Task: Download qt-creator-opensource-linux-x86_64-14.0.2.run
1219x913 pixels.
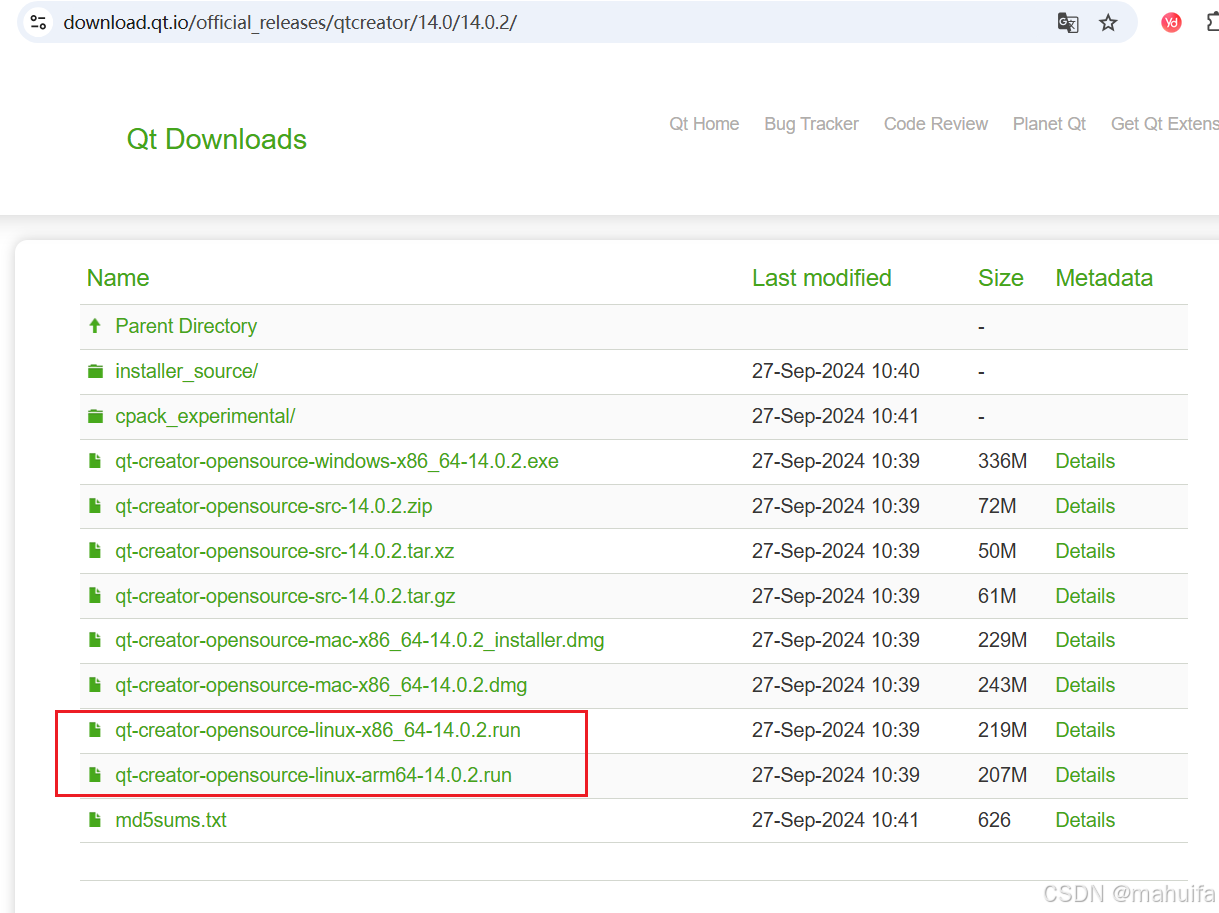Action: pos(317,730)
